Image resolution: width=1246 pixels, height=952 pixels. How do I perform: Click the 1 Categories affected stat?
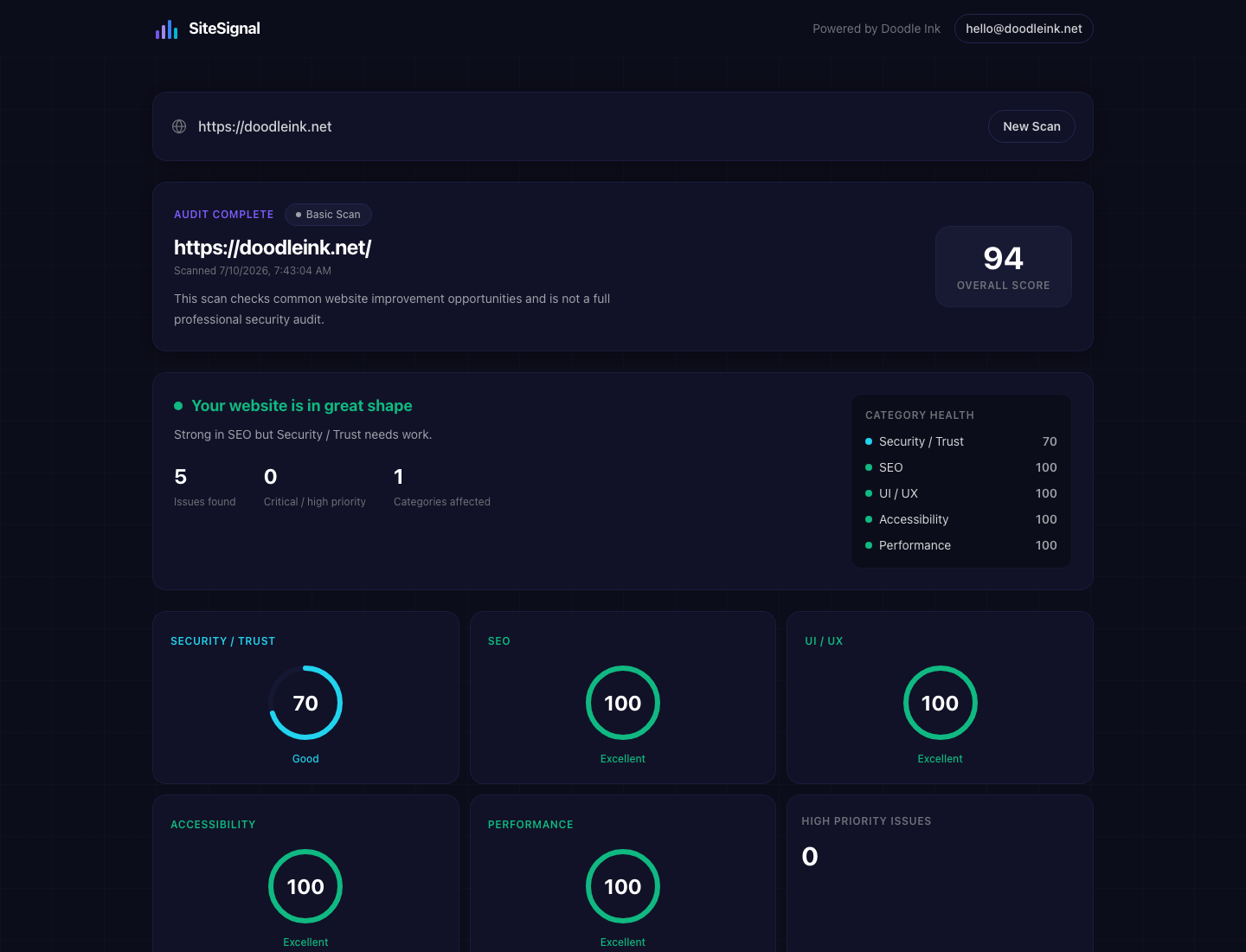point(442,487)
